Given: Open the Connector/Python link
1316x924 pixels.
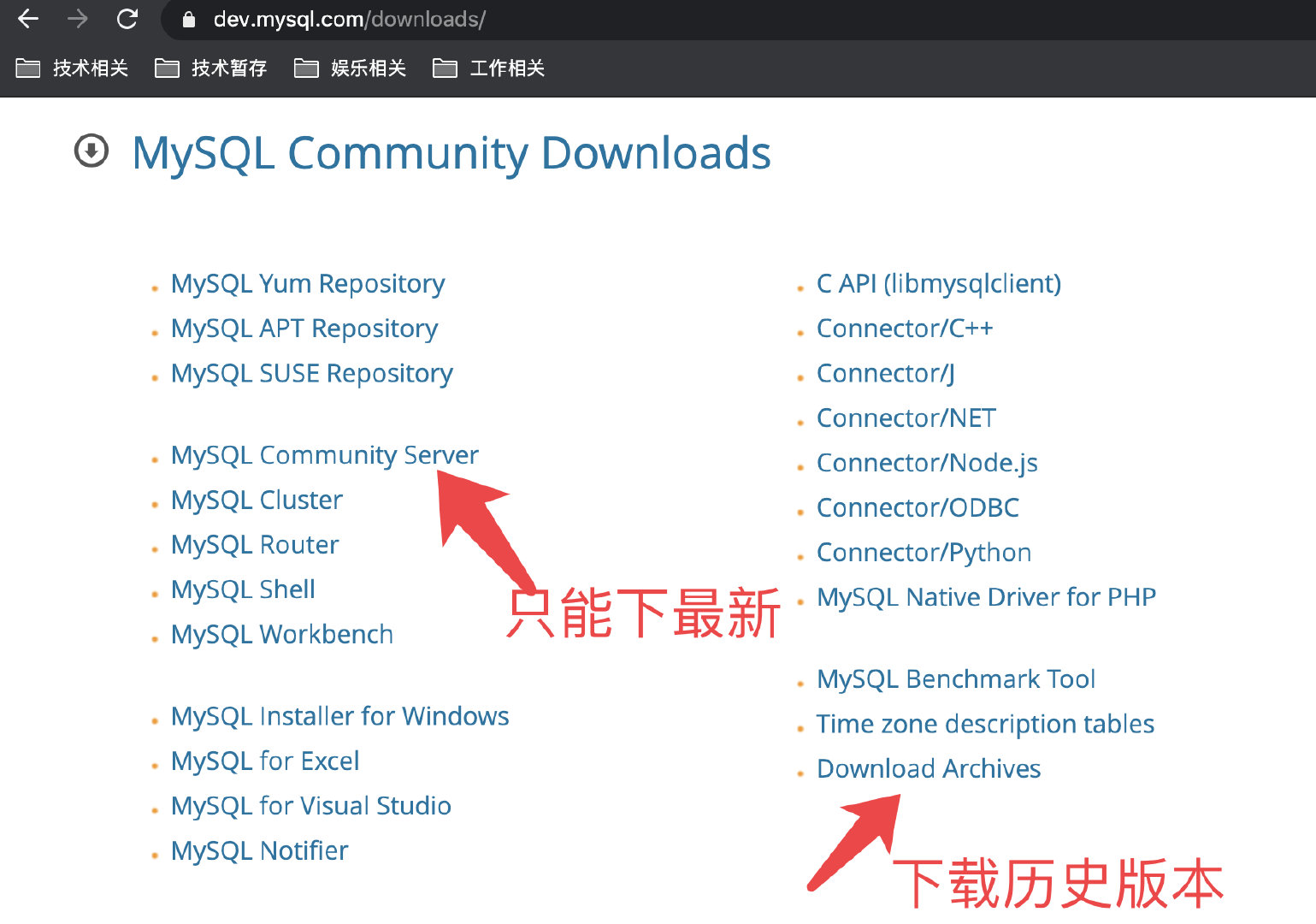Looking at the screenshot, I should [x=924, y=553].
